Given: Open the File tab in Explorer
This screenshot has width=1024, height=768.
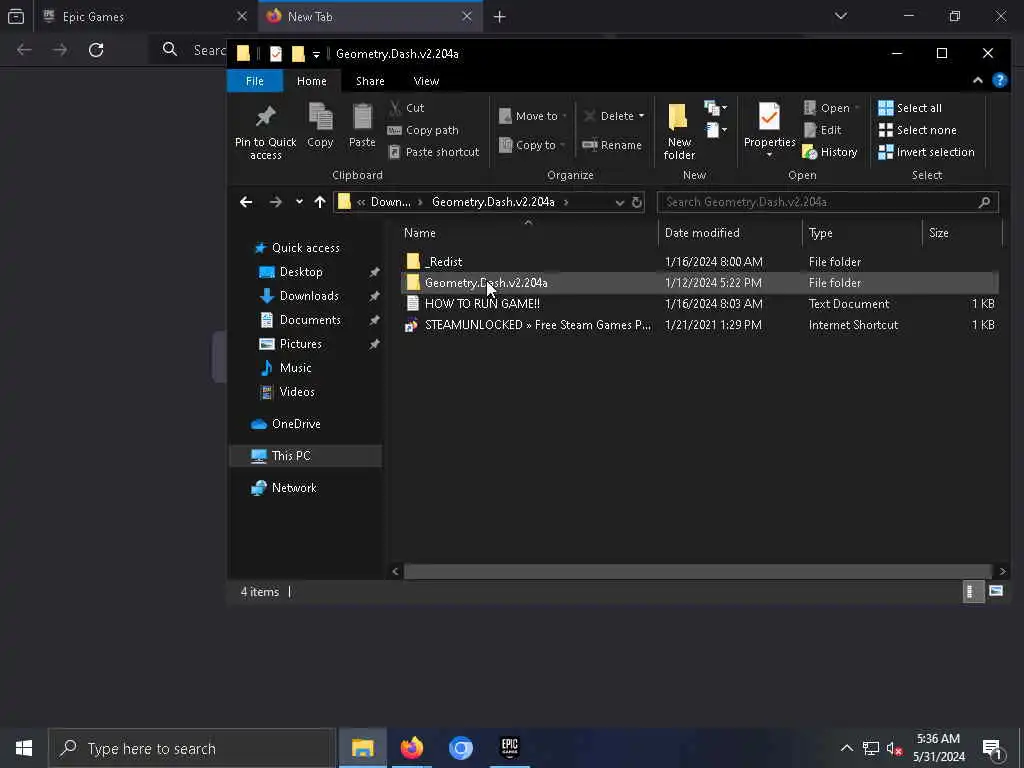Looking at the screenshot, I should click(x=255, y=81).
